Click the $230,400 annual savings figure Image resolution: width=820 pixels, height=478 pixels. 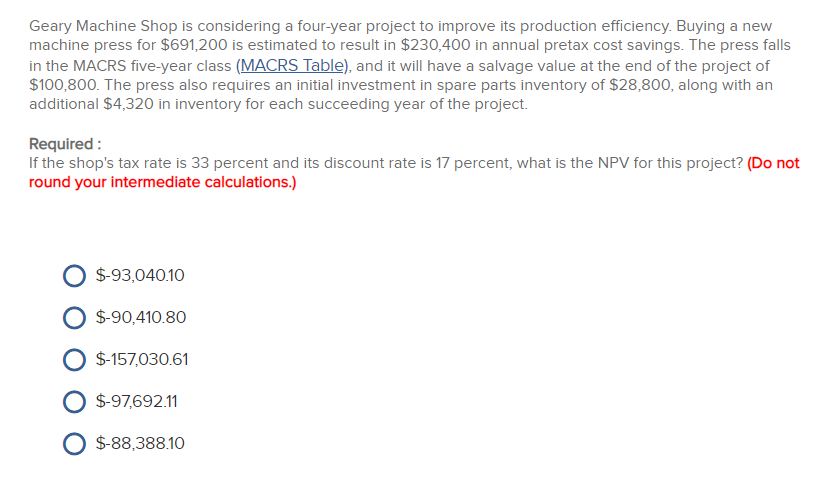pyautogui.click(x=436, y=45)
